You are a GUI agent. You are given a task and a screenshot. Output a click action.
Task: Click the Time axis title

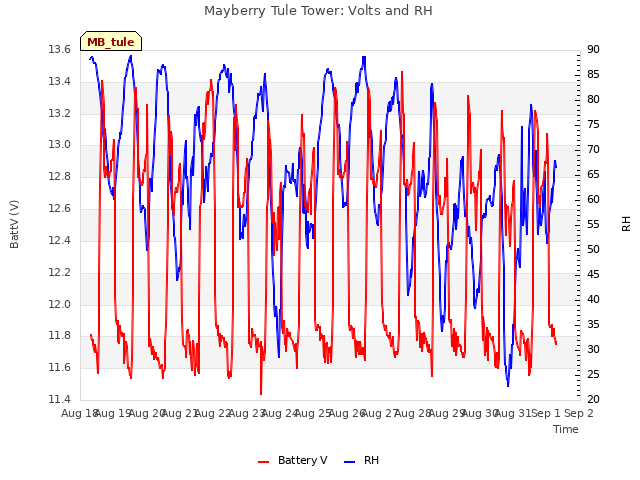[x=566, y=429]
